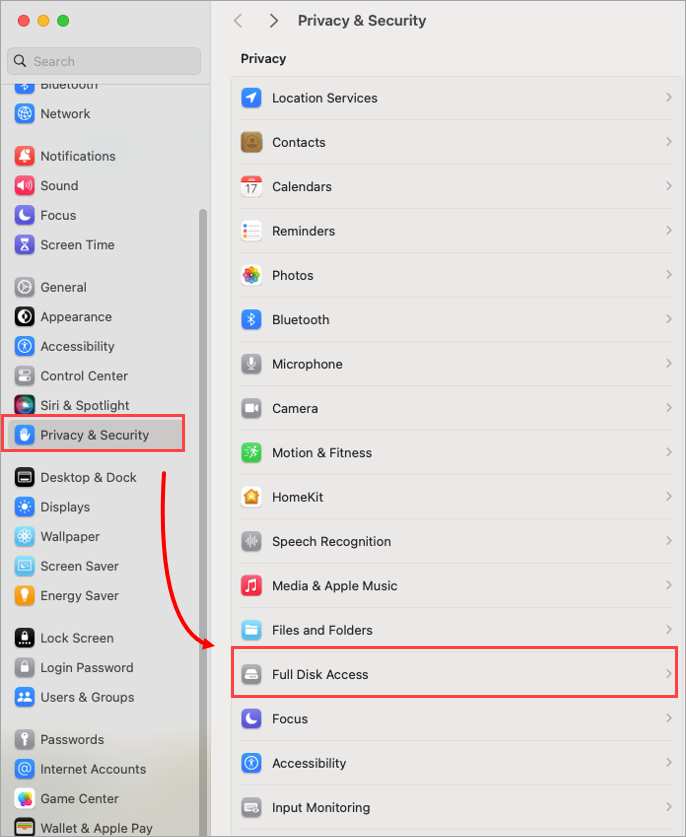
Task: Open Files and Folders via chevron
Action: [668, 629]
